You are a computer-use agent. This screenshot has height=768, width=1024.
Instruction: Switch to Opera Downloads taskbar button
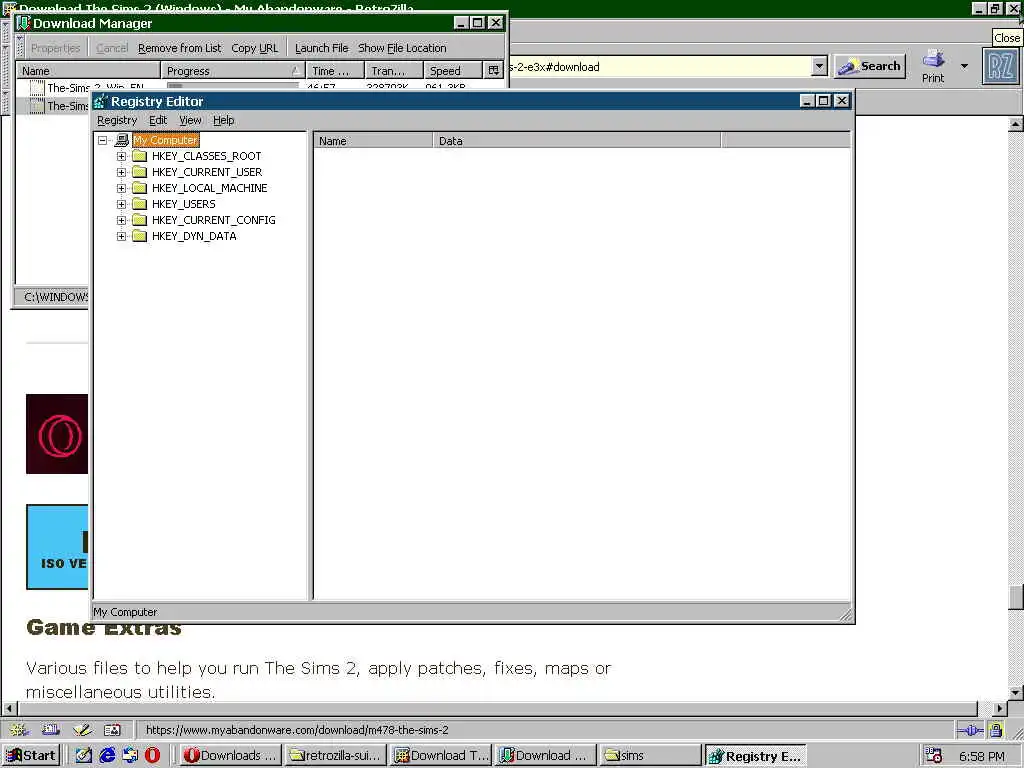point(231,756)
